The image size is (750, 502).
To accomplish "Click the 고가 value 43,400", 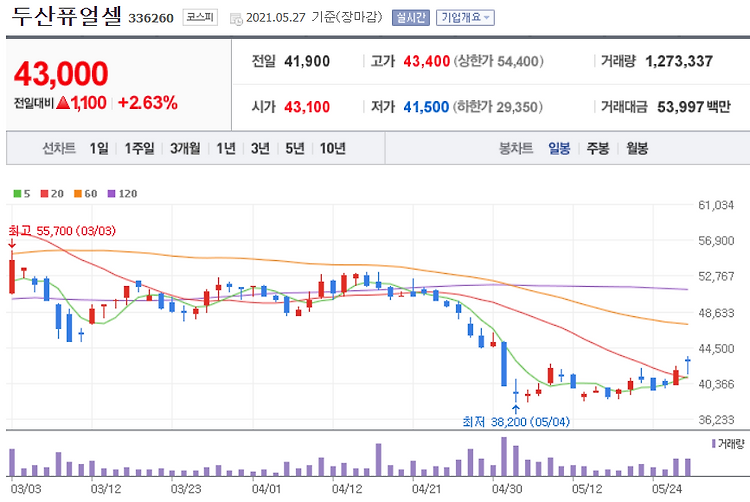I will pyautogui.click(x=427, y=61).
